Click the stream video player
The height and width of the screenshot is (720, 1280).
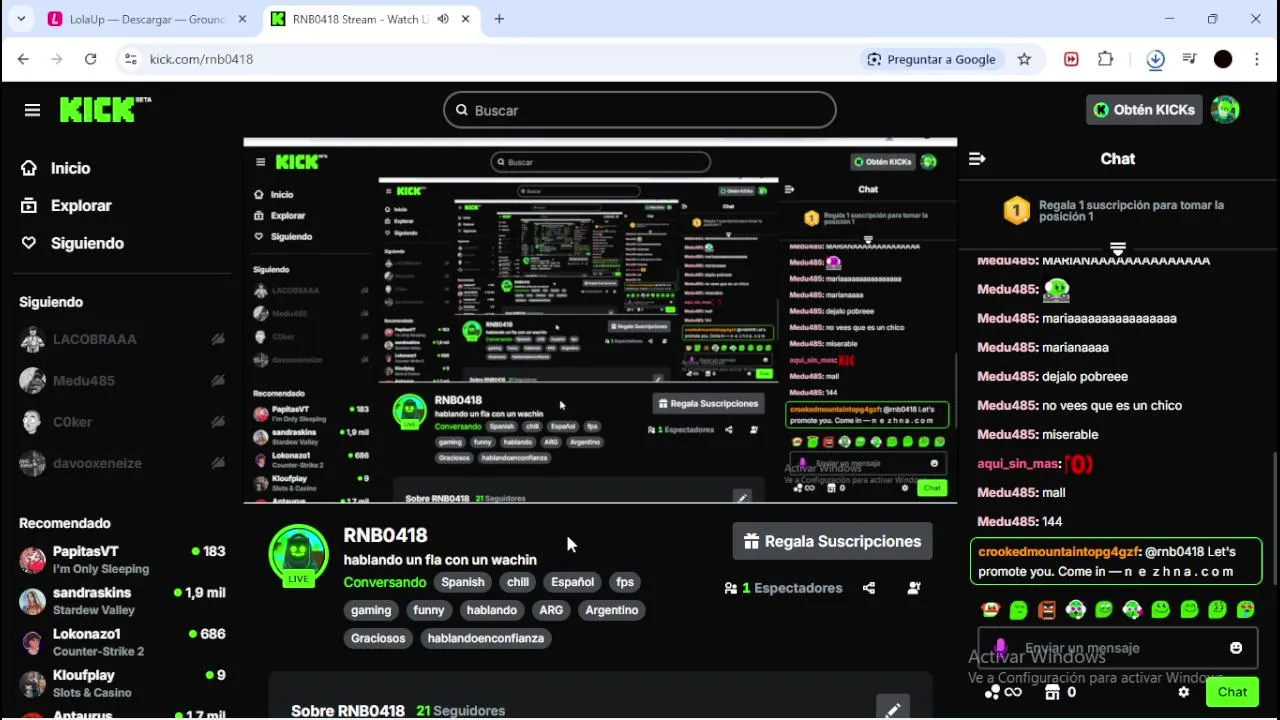coord(600,320)
